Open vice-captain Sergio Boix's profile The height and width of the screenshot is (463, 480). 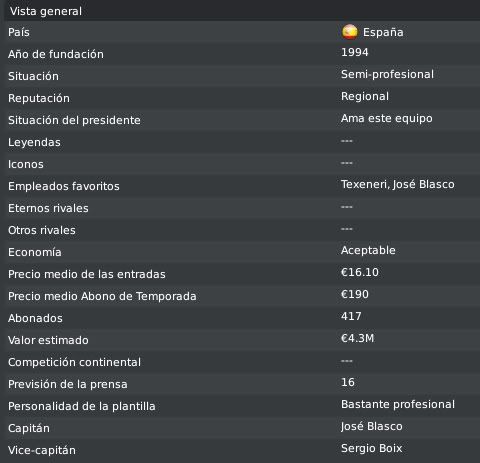point(372,448)
